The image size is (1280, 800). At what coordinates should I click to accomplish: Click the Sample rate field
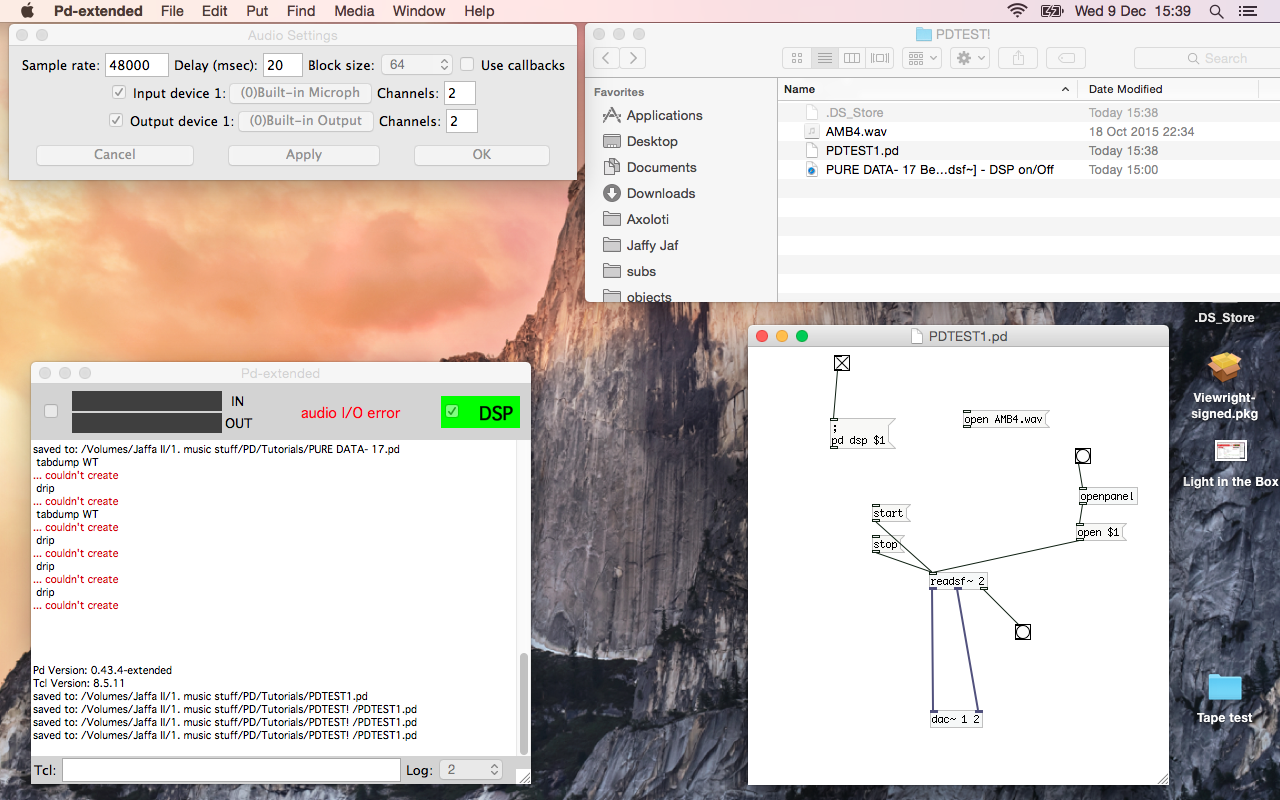136,65
